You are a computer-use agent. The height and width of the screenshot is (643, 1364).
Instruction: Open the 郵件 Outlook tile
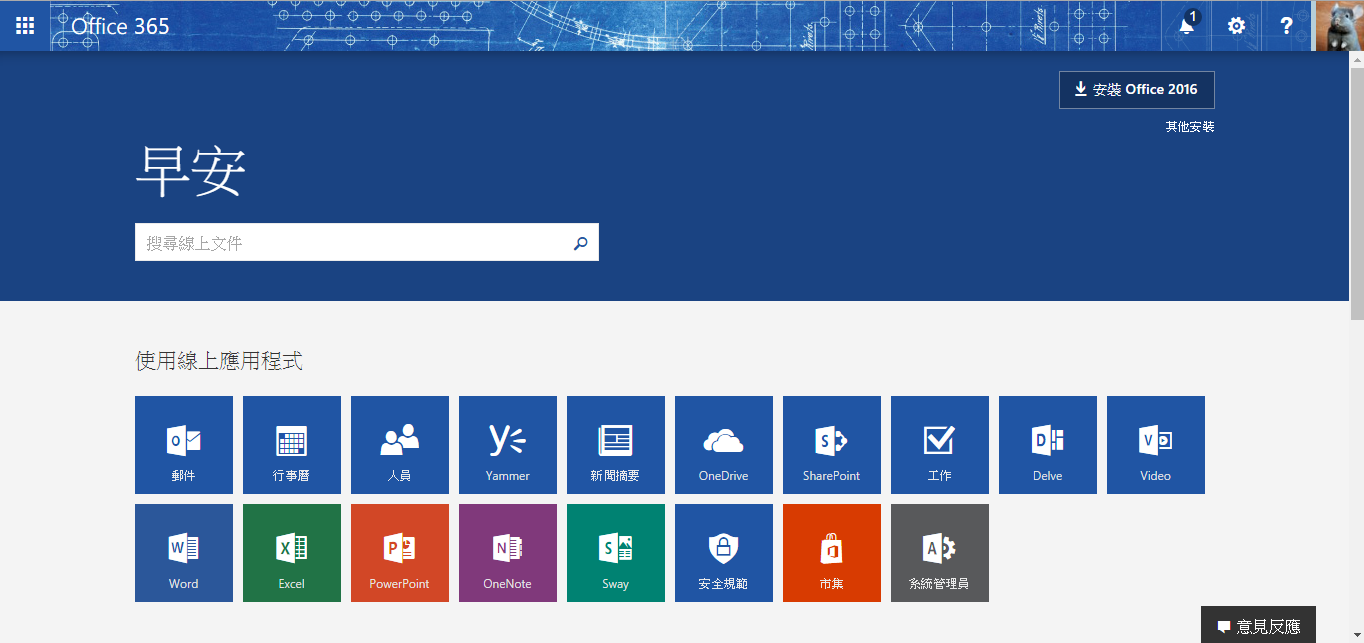pyautogui.click(x=184, y=445)
